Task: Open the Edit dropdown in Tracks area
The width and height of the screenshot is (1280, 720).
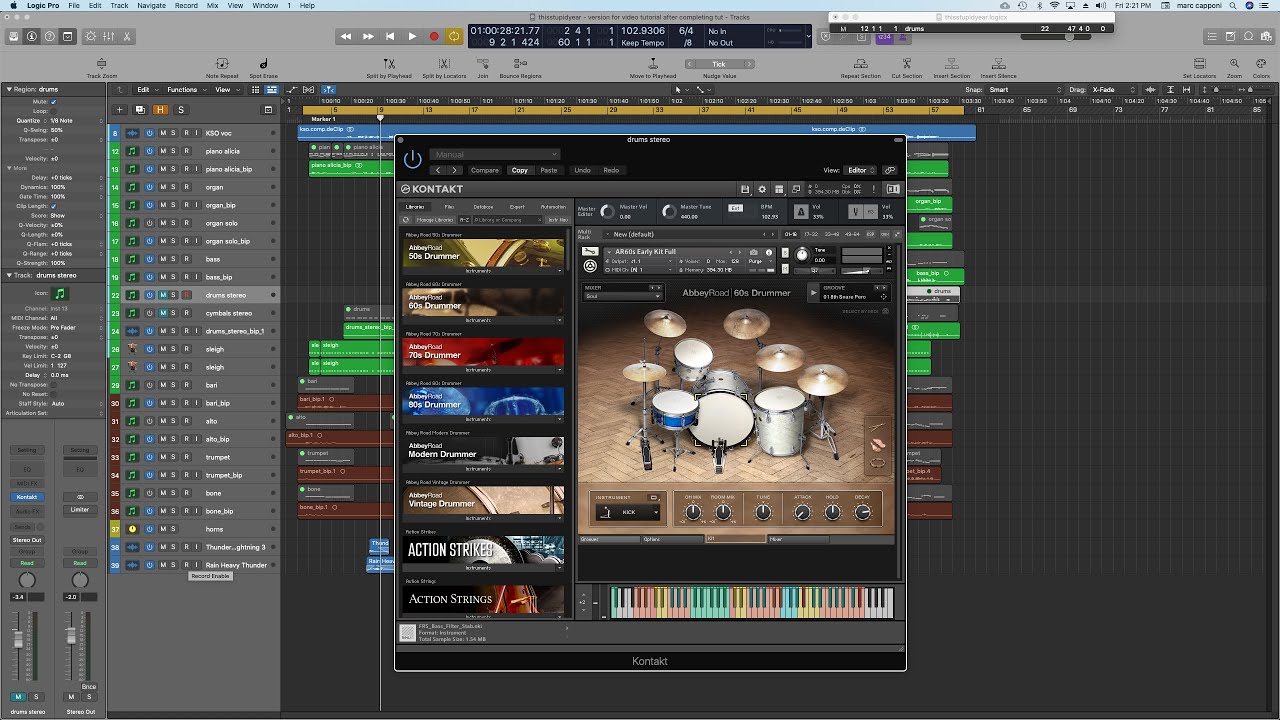Action: coord(146,90)
